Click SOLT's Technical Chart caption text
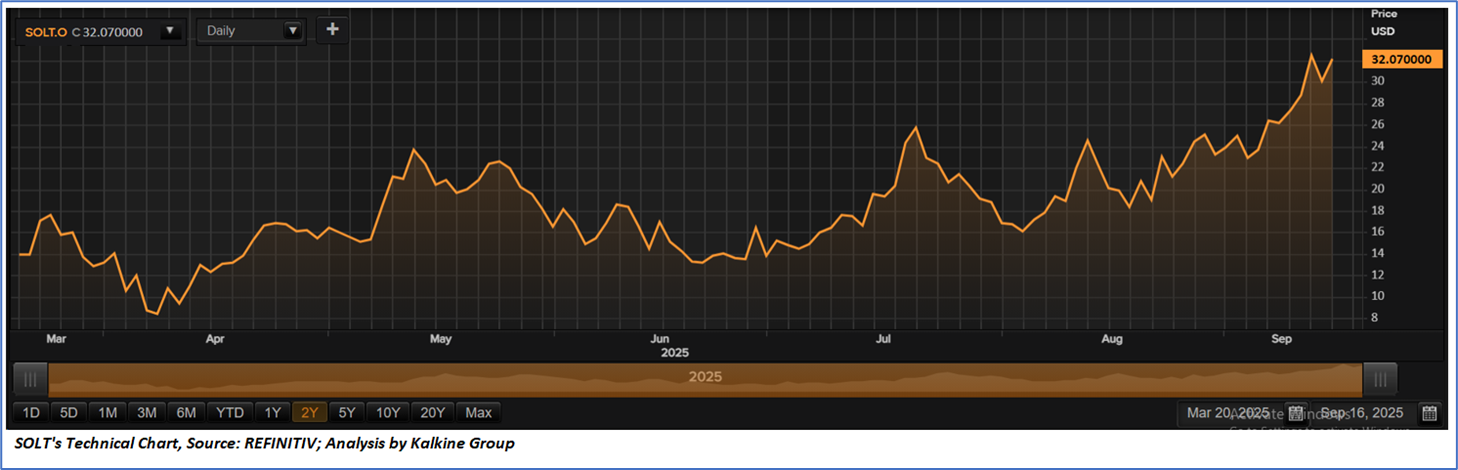This screenshot has height=470, width=1458. coord(265,443)
